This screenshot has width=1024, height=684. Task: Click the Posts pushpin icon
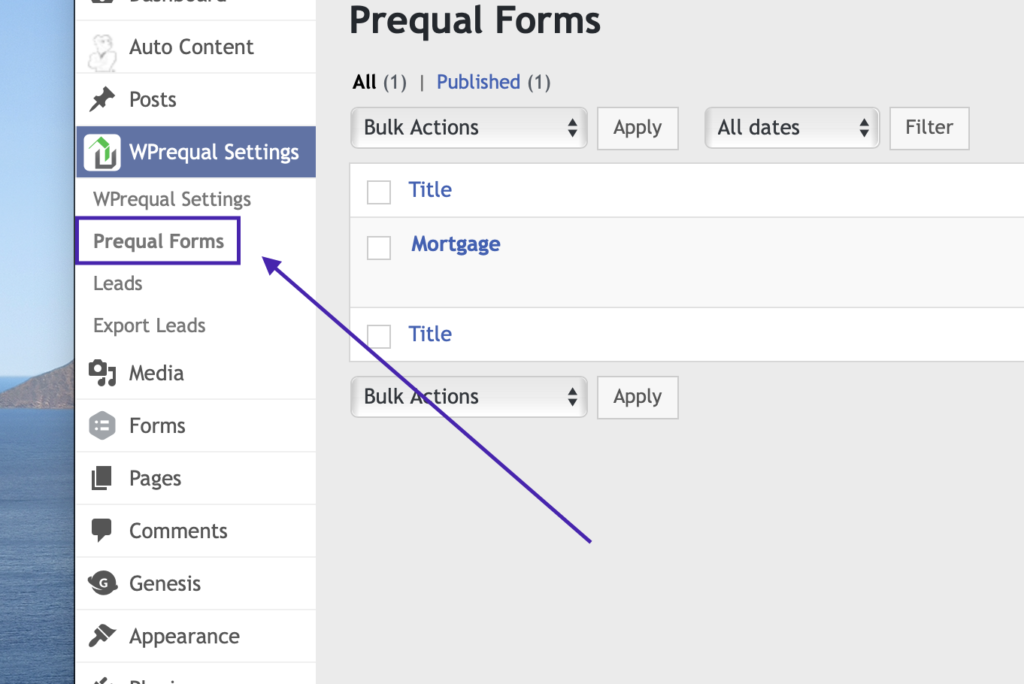click(x=102, y=99)
